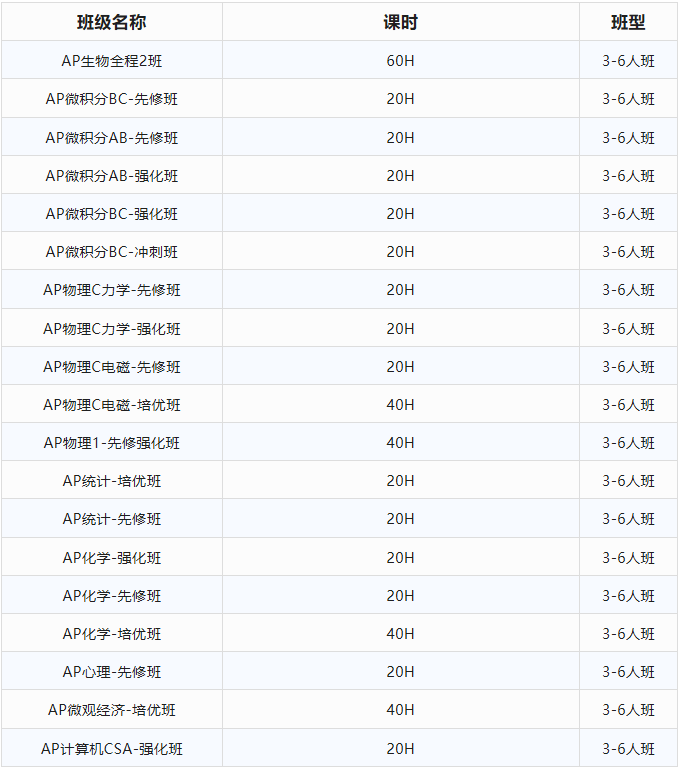The width and height of the screenshot is (680, 770).
Task: Select the AP化学-强化班 class
Action: coord(112,557)
